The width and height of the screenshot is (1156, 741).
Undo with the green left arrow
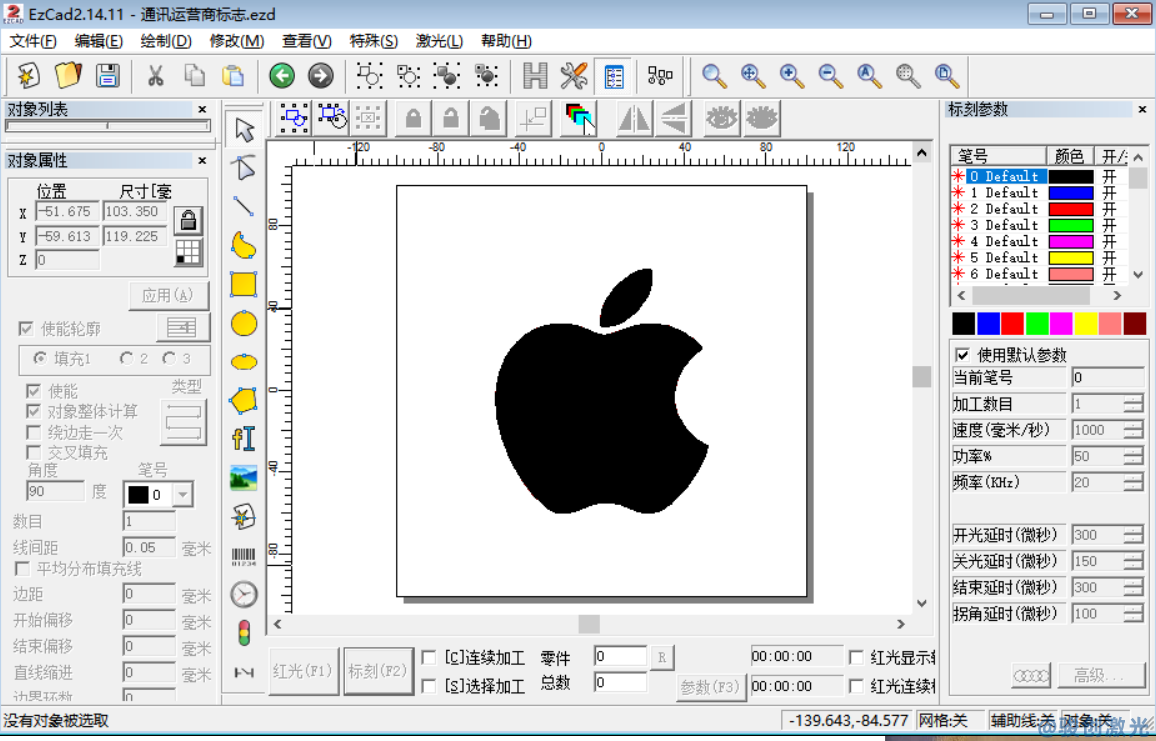[x=282, y=75]
